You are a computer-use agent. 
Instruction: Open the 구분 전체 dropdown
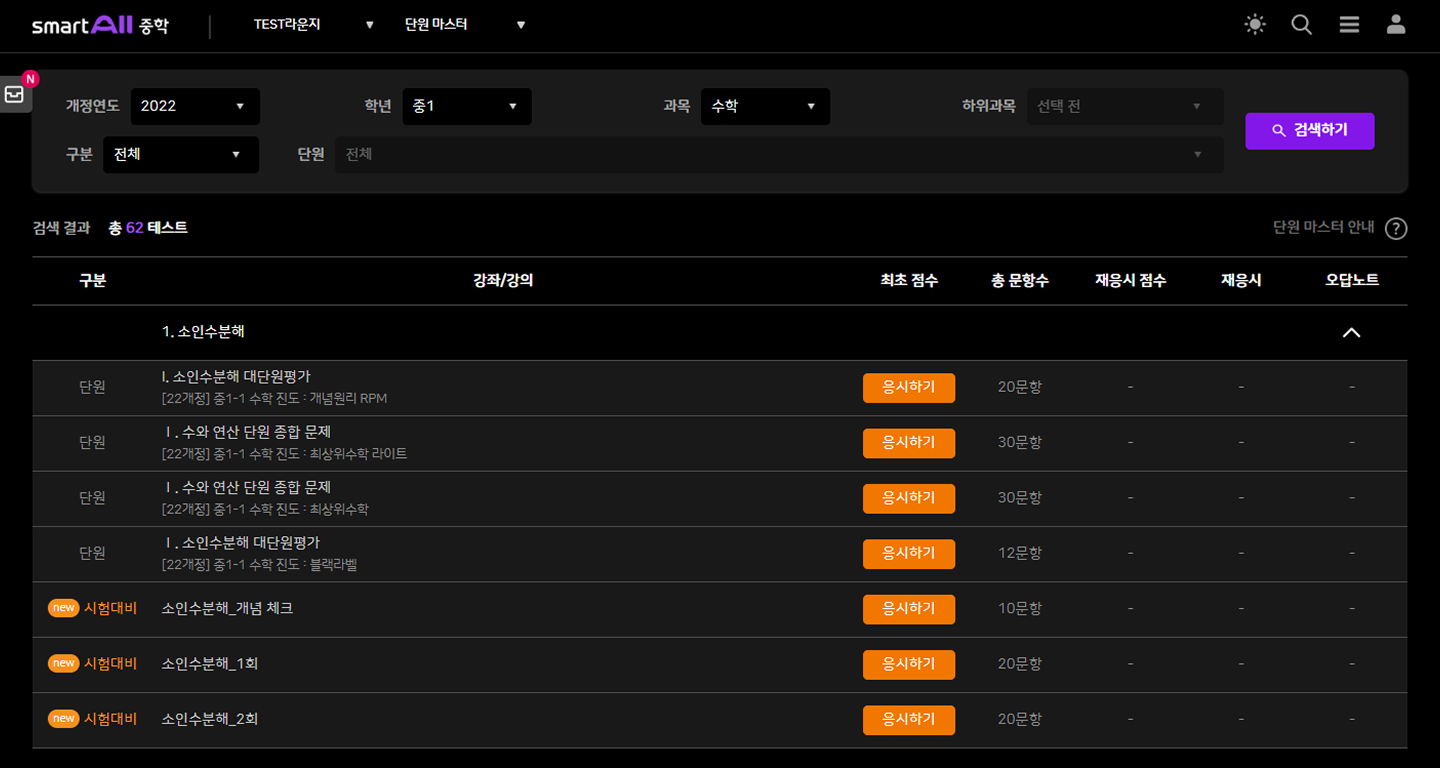pyautogui.click(x=180, y=155)
